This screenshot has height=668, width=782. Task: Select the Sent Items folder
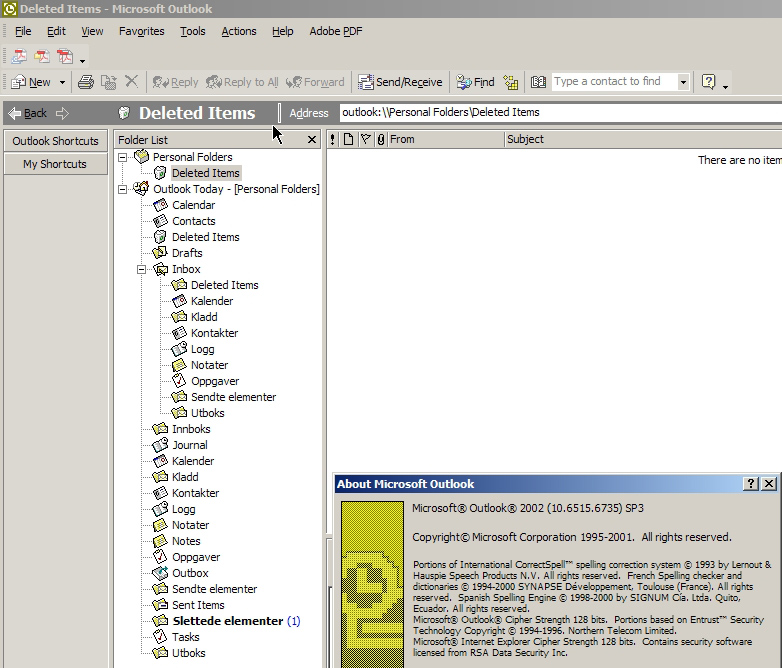tap(198, 605)
